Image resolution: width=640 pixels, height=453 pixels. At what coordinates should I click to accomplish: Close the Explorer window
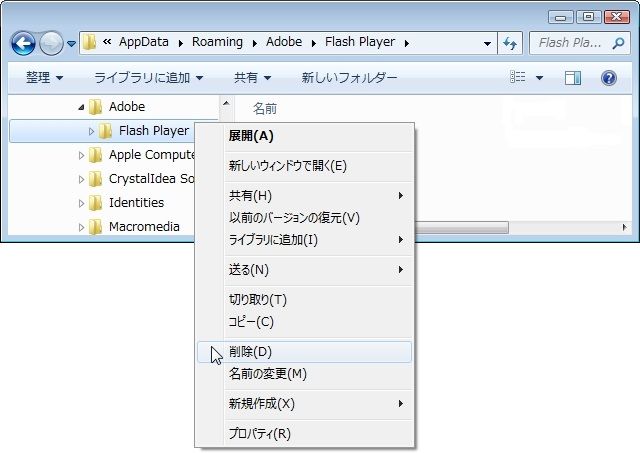point(617,17)
